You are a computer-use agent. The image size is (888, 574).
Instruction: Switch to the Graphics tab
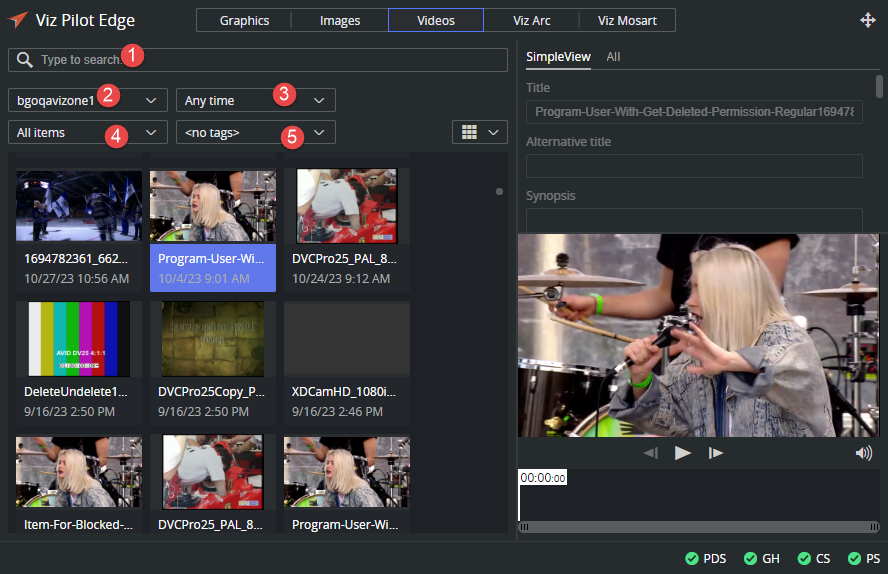(x=244, y=20)
